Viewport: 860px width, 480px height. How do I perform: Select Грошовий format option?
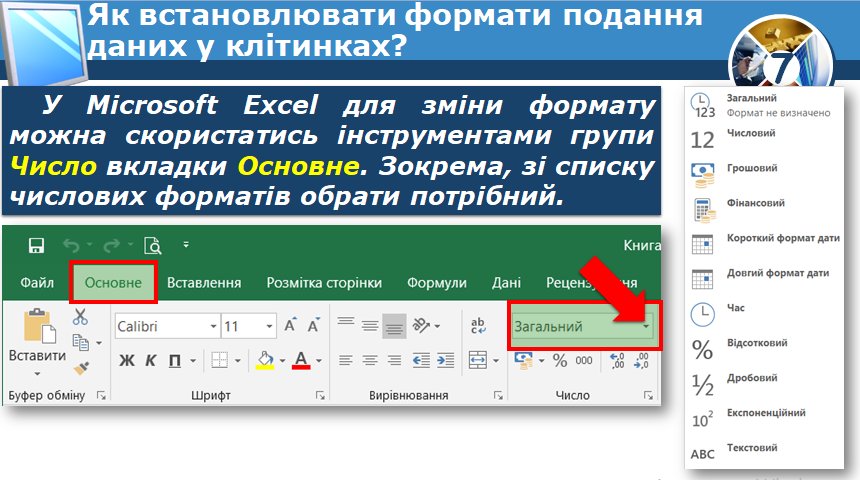click(764, 175)
